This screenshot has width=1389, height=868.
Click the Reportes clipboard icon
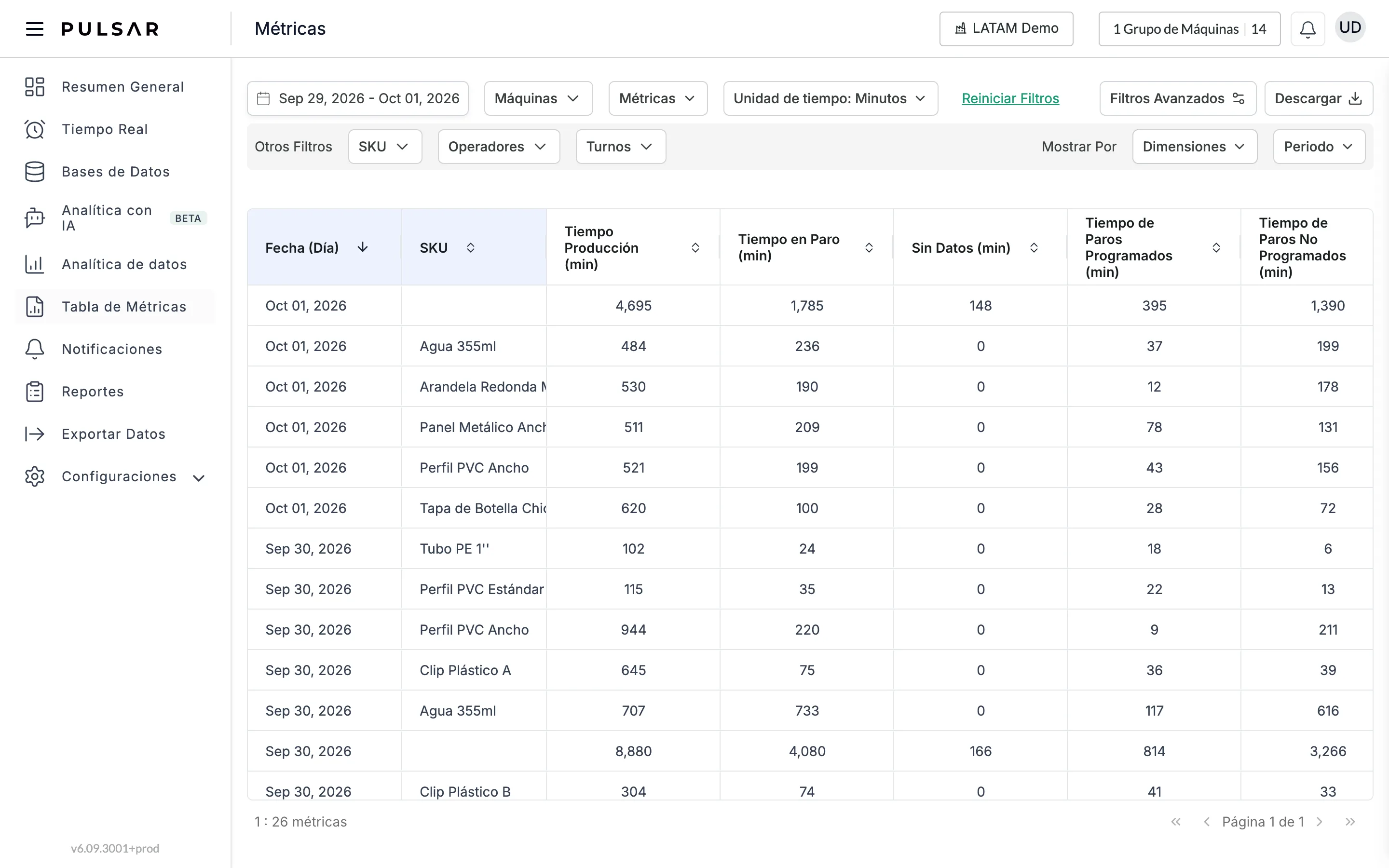coord(34,392)
